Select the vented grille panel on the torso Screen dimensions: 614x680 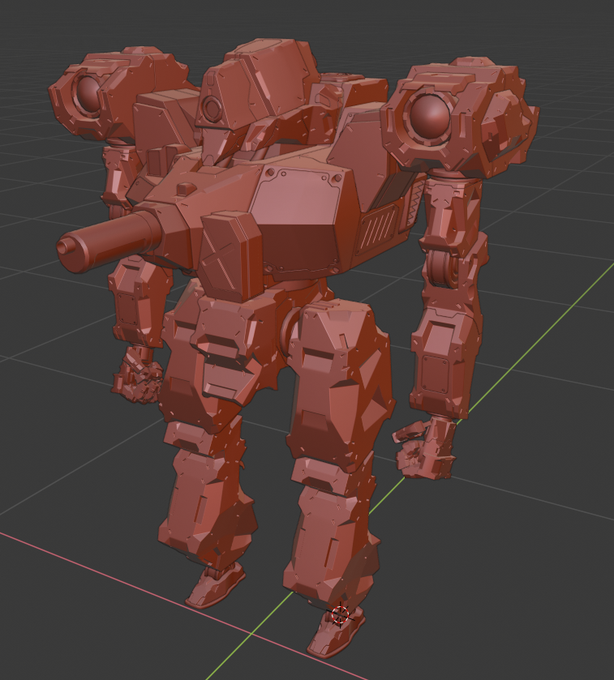pyautogui.click(x=378, y=230)
